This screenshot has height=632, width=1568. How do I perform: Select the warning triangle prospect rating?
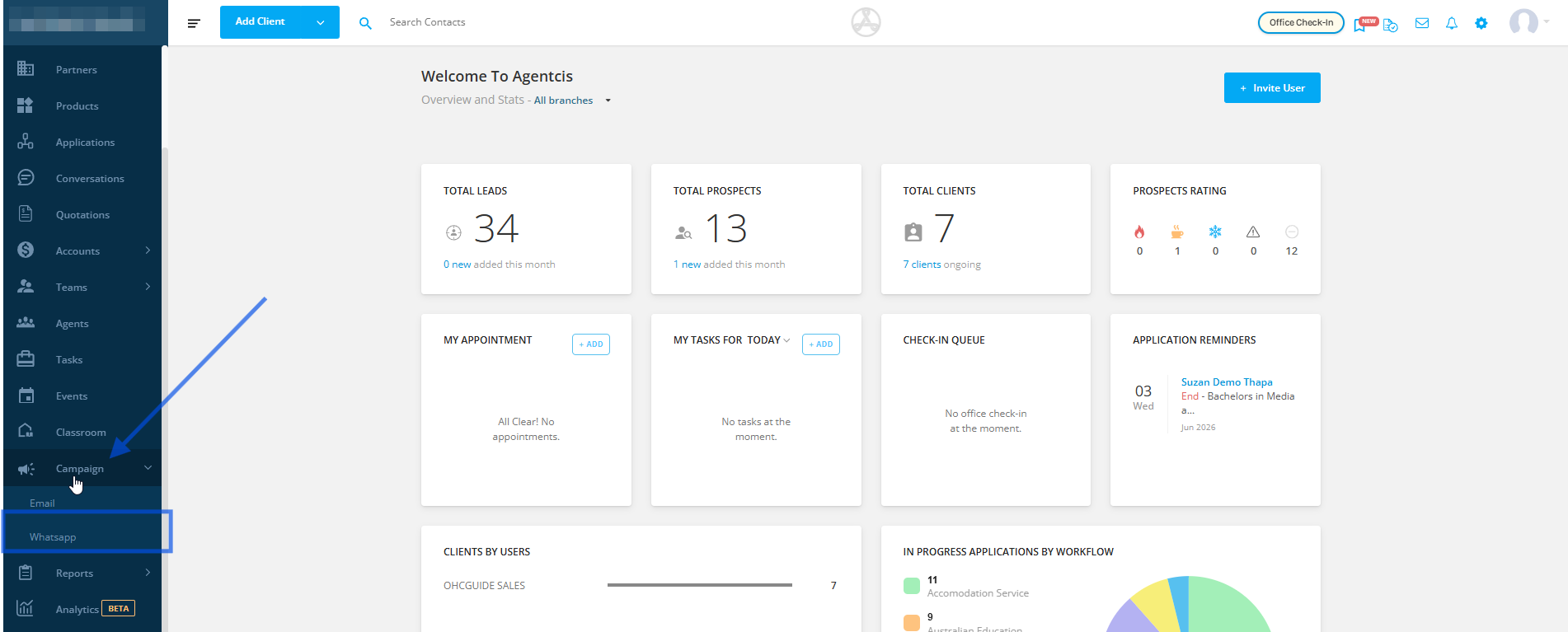(1253, 232)
